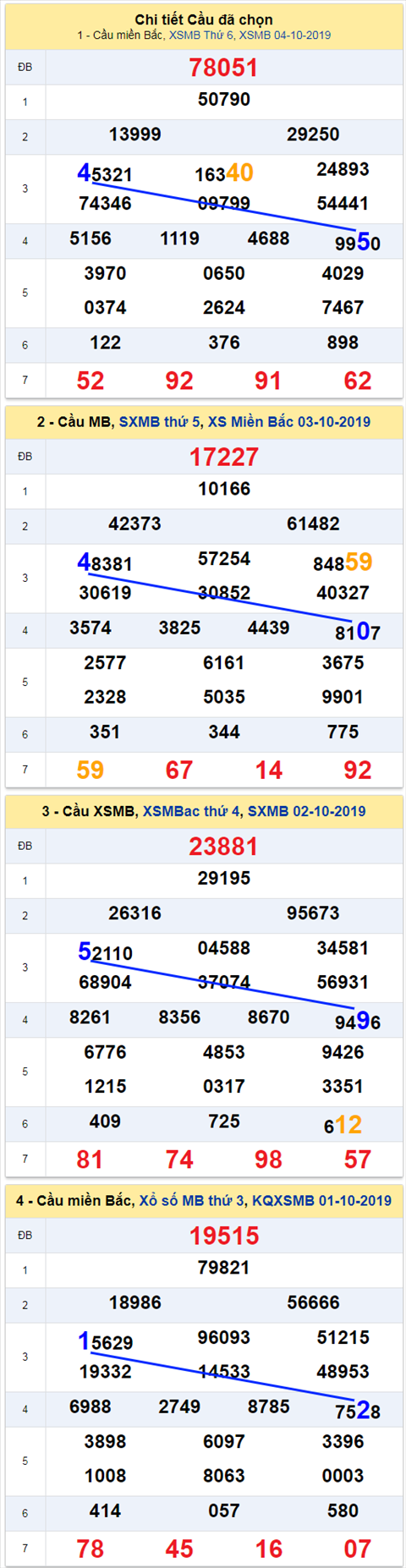Viewport: 406px width, 1568px height.
Task: Click third prize number 24893
Action: click(343, 169)
